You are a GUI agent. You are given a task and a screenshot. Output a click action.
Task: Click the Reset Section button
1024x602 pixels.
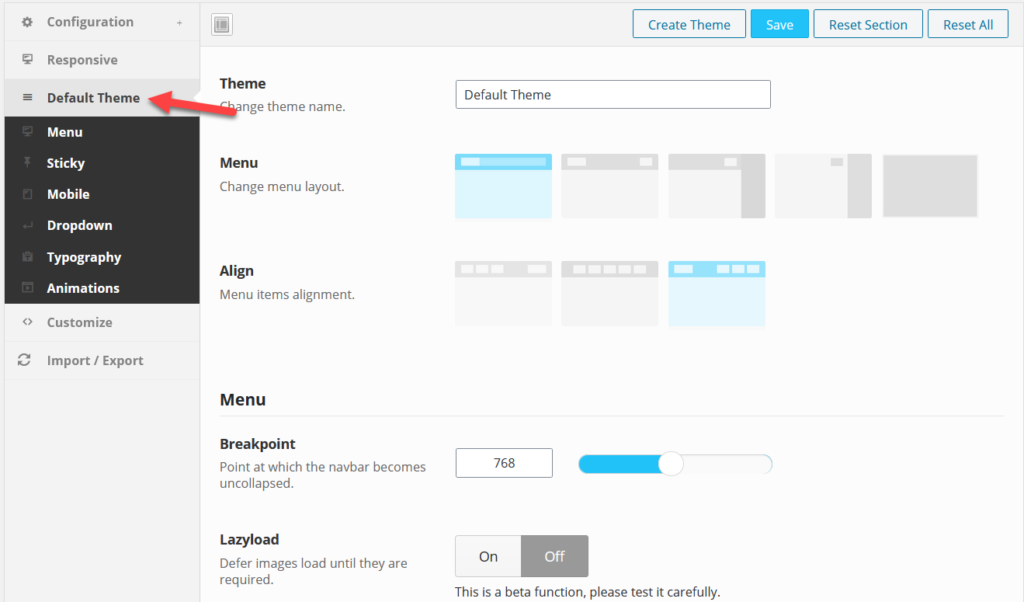pos(868,24)
